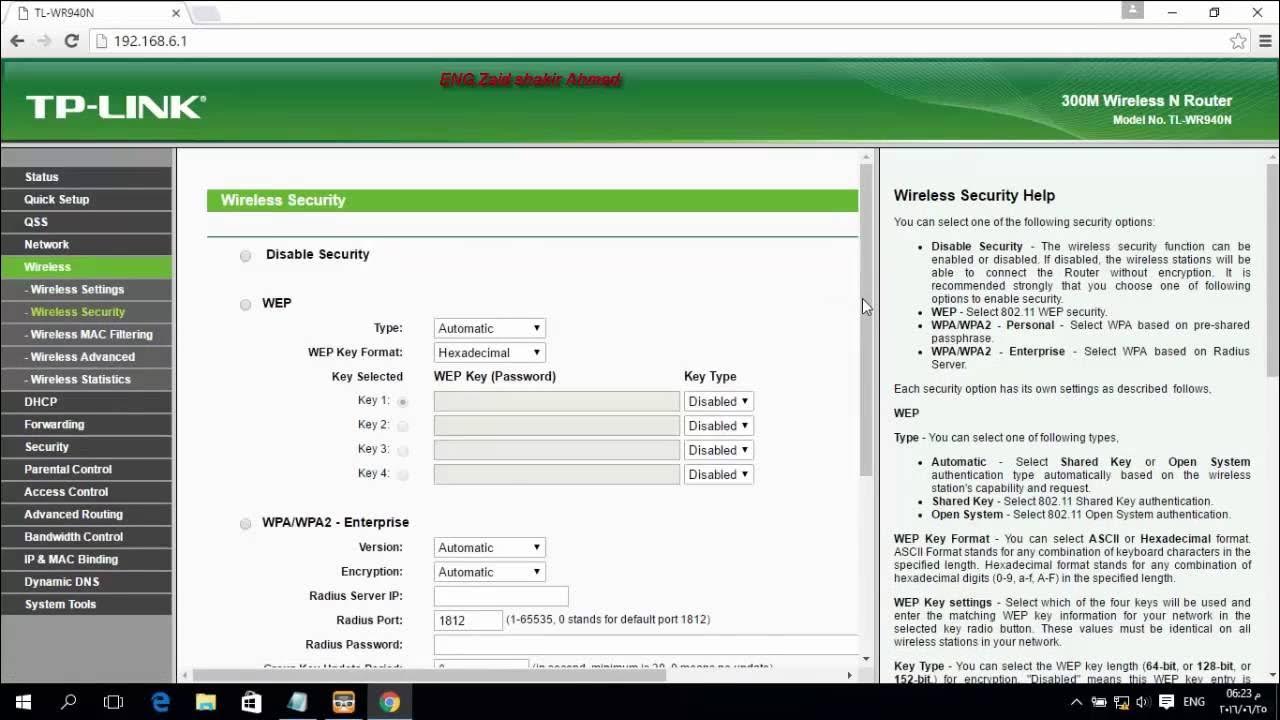Open volume control in tray

tap(1143, 702)
